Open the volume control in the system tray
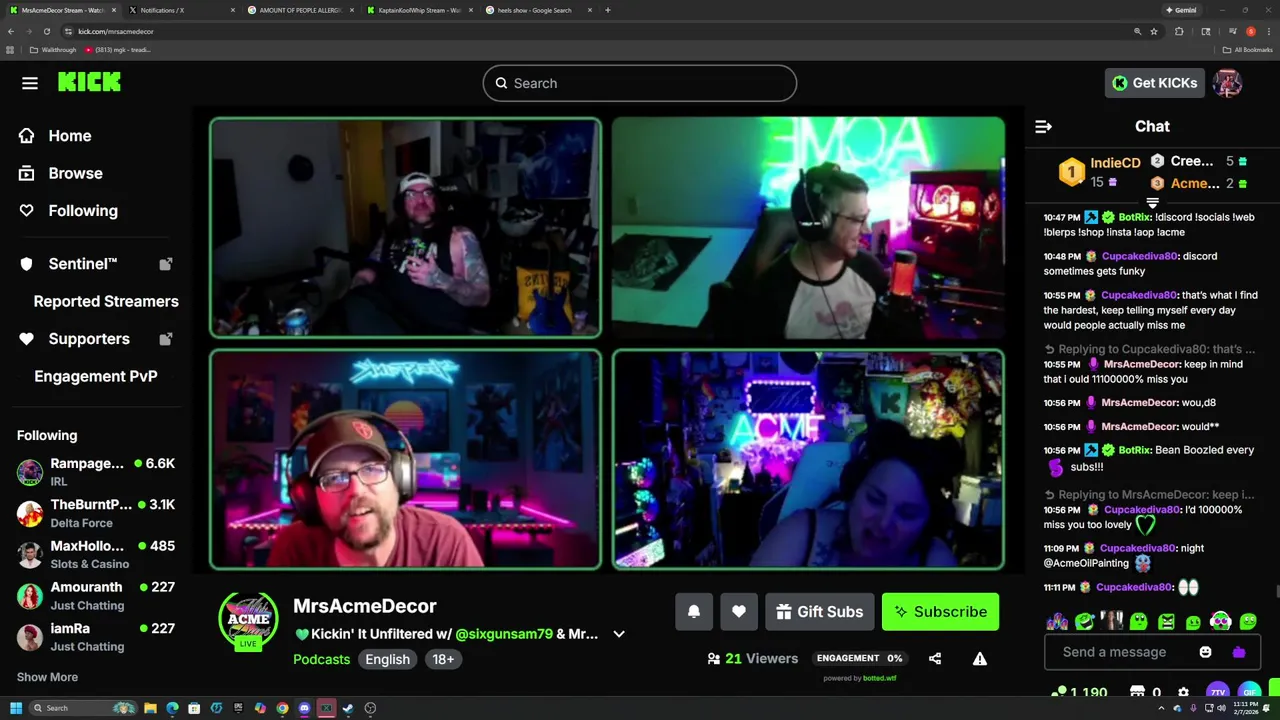This screenshot has height=720, width=1280. (1222, 708)
